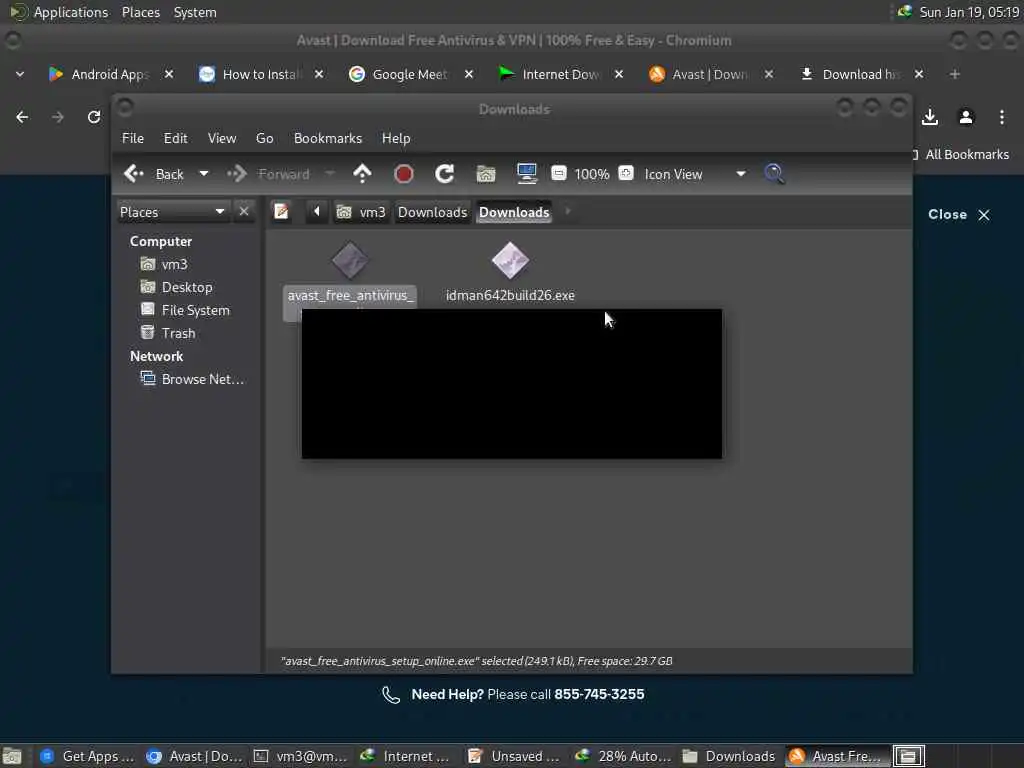Zoom in with the plus icon
The height and width of the screenshot is (768, 1024).
click(x=626, y=174)
